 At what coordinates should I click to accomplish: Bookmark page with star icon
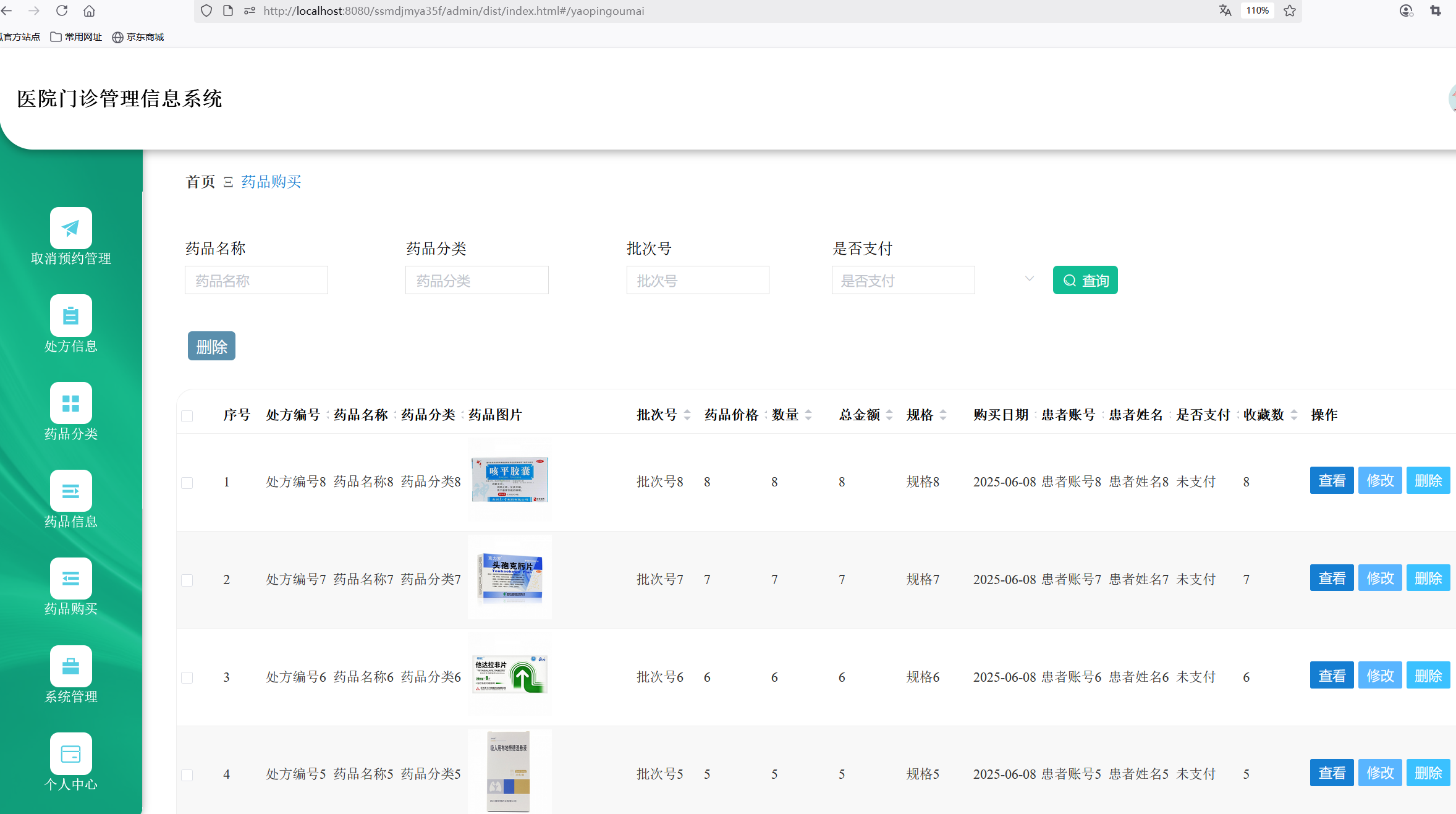click(1290, 11)
